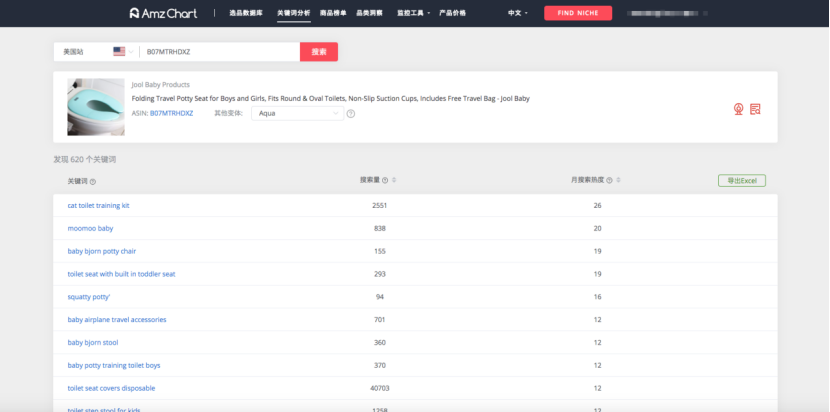Viewport: 830px width, 412px height.
Task: Open the potty seat product thumbnail
Action: tap(96, 107)
